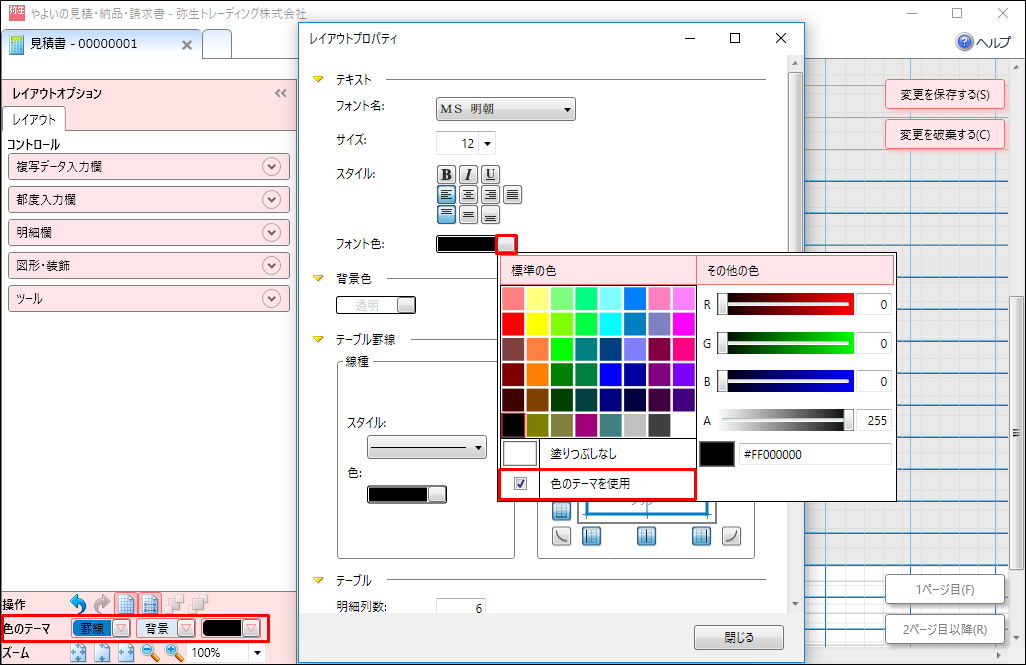Toggle the 罫線 color theme button
This screenshot has width=1026, height=665.
tap(93, 628)
